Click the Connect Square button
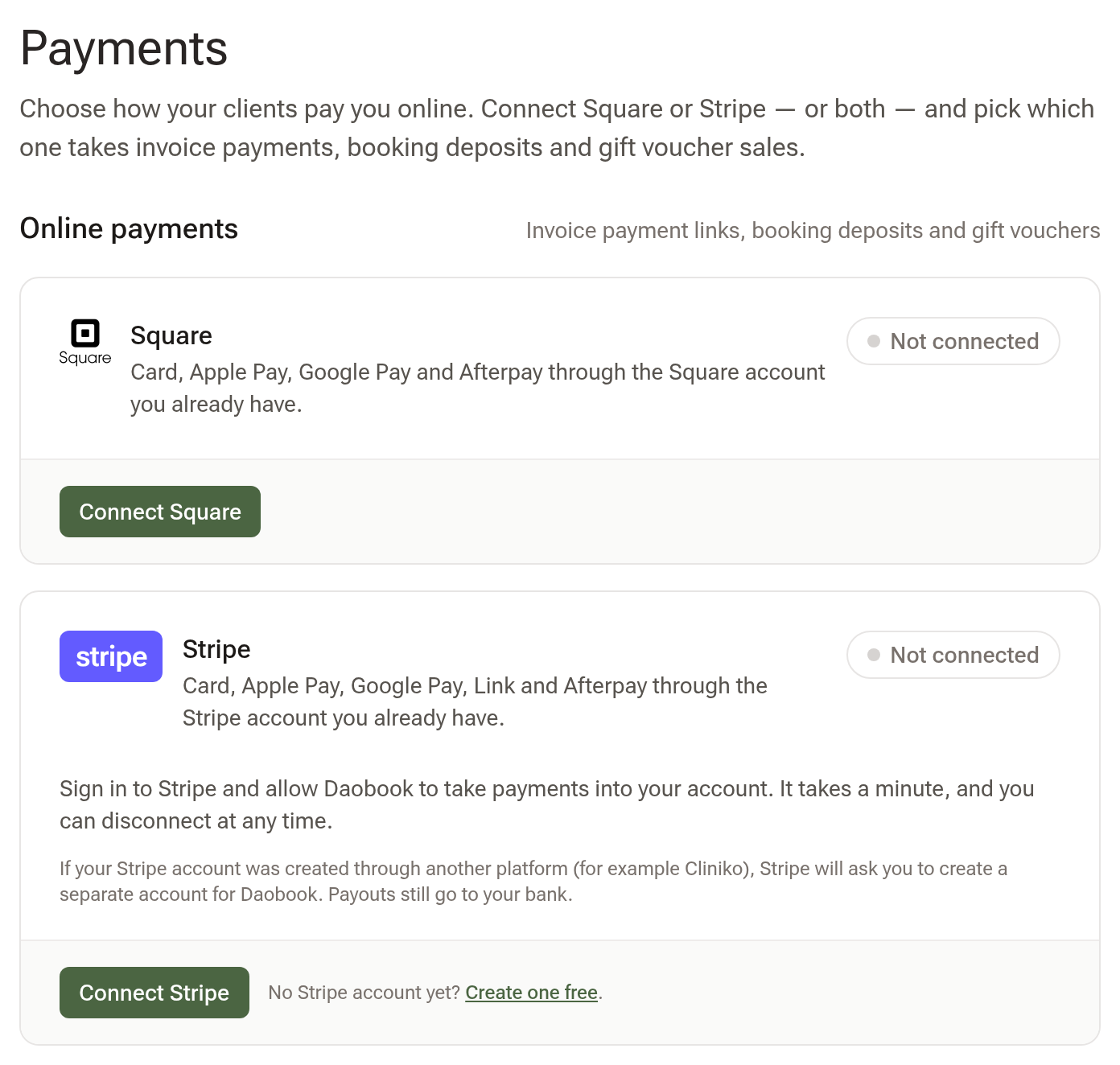The width and height of the screenshot is (1120, 1065). 160,512
